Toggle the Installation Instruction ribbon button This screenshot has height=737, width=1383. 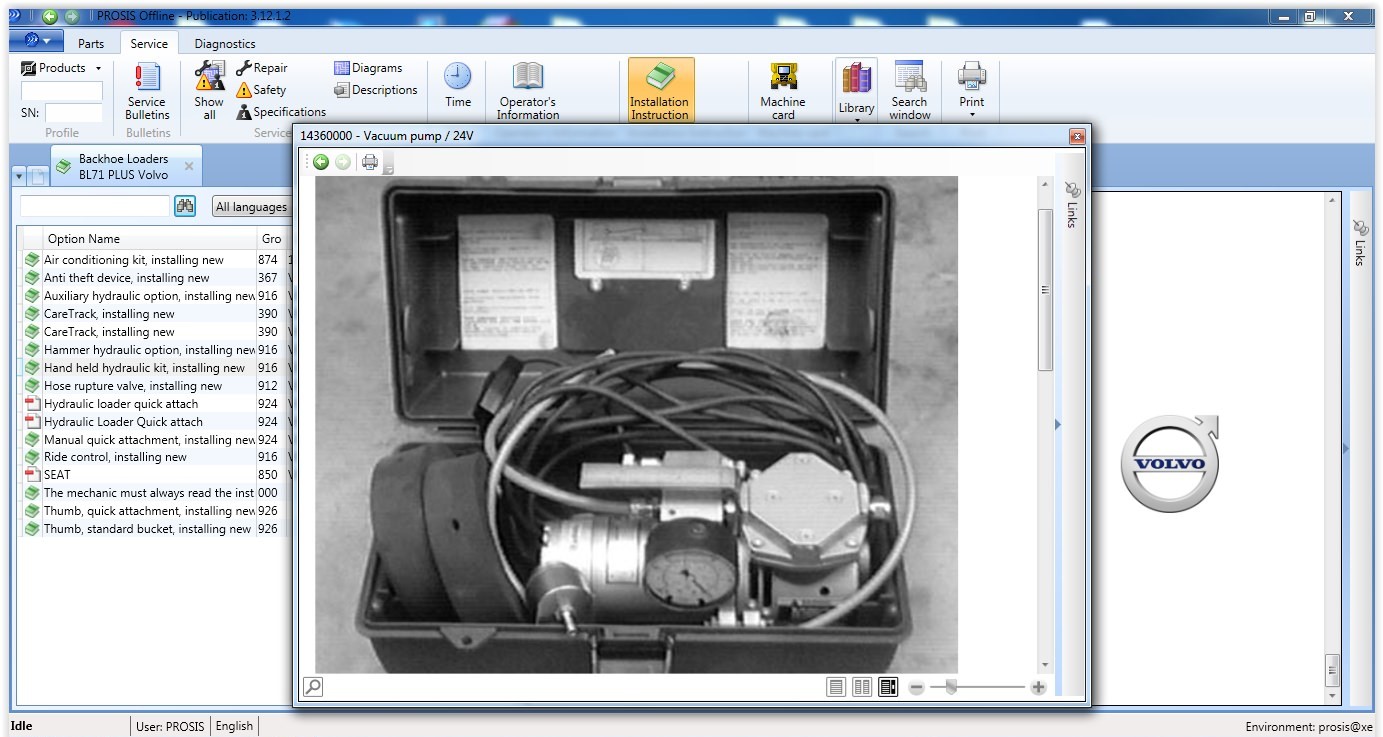[x=660, y=89]
